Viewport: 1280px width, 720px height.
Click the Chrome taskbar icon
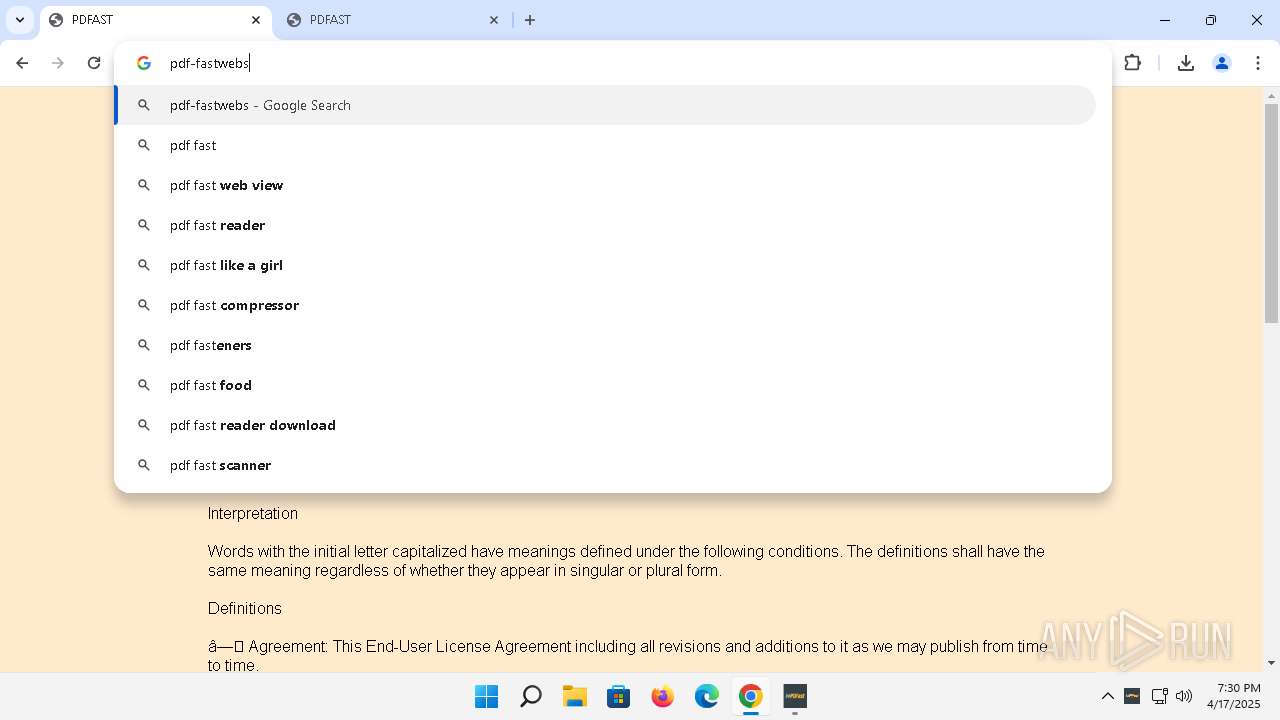751,696
